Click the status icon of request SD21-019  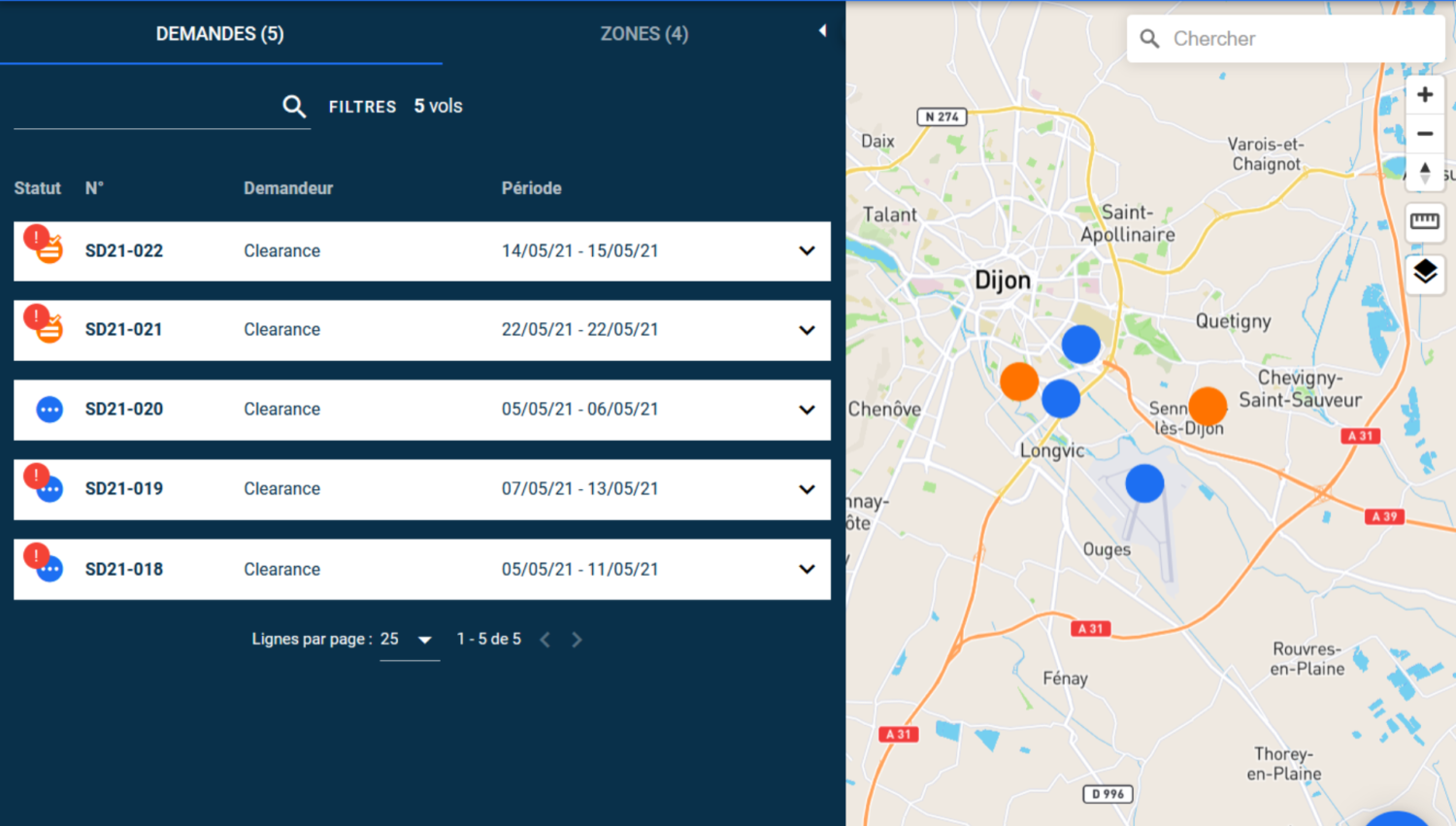pyautogui.click(x=44, y=482)
